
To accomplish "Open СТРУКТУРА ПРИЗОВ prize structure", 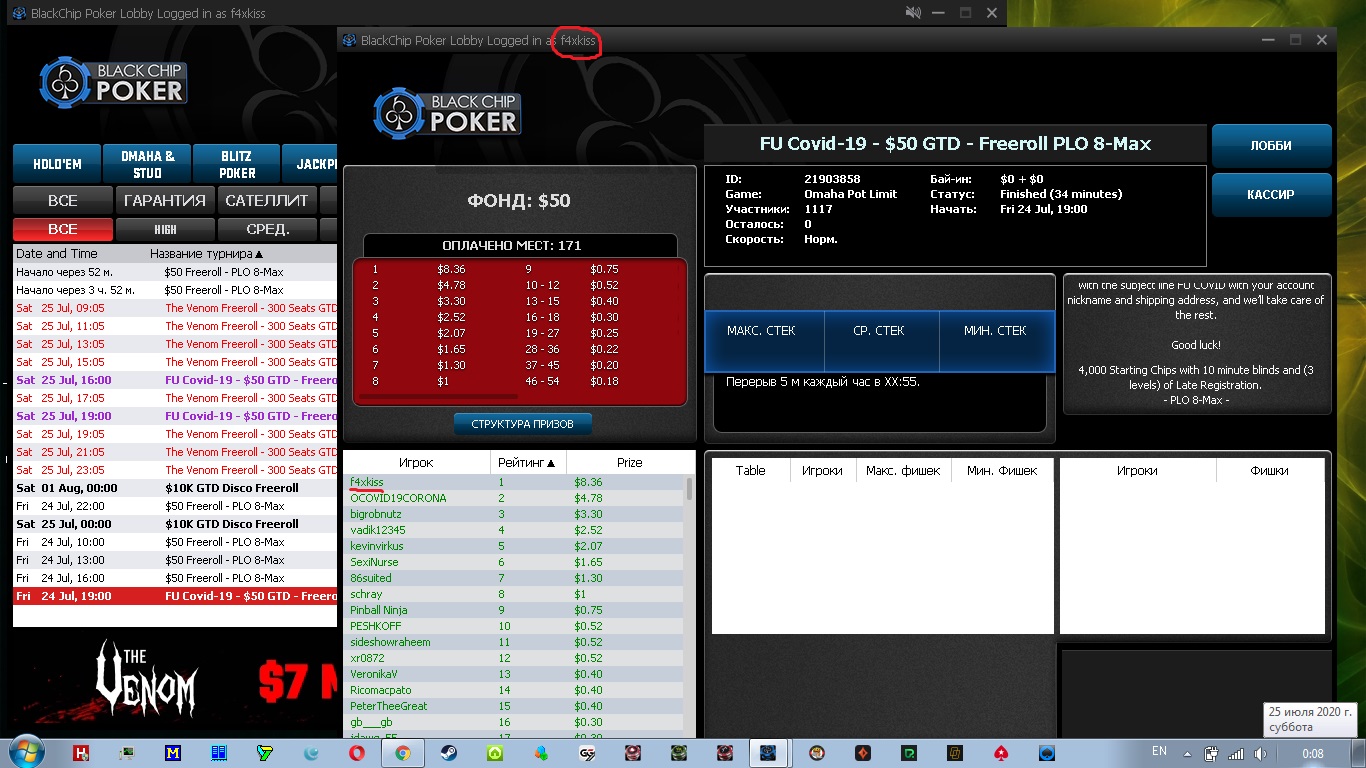I will coord(523,424).
